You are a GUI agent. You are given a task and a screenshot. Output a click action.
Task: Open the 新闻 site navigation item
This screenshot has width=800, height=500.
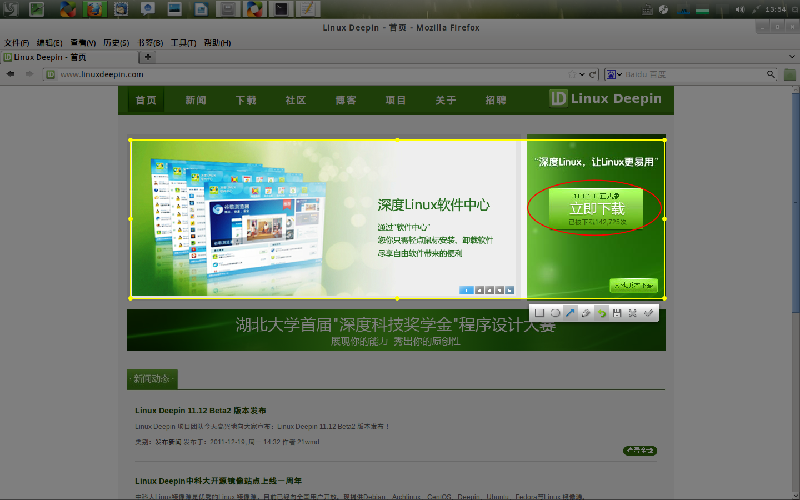(x=196, y=100)
